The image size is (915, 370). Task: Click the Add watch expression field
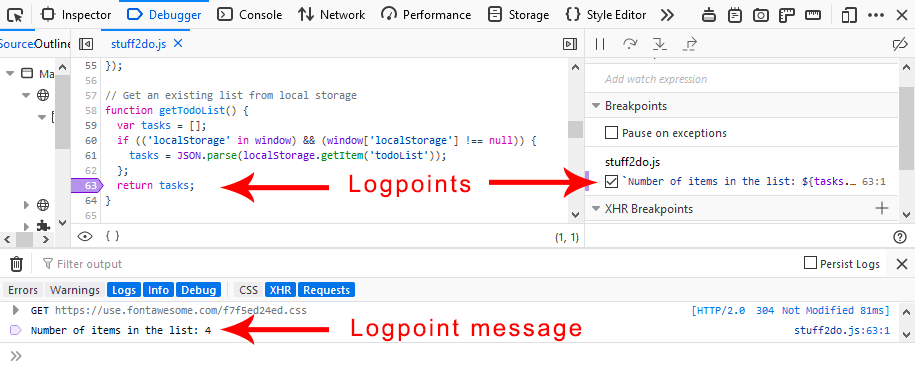pos(741,79)
